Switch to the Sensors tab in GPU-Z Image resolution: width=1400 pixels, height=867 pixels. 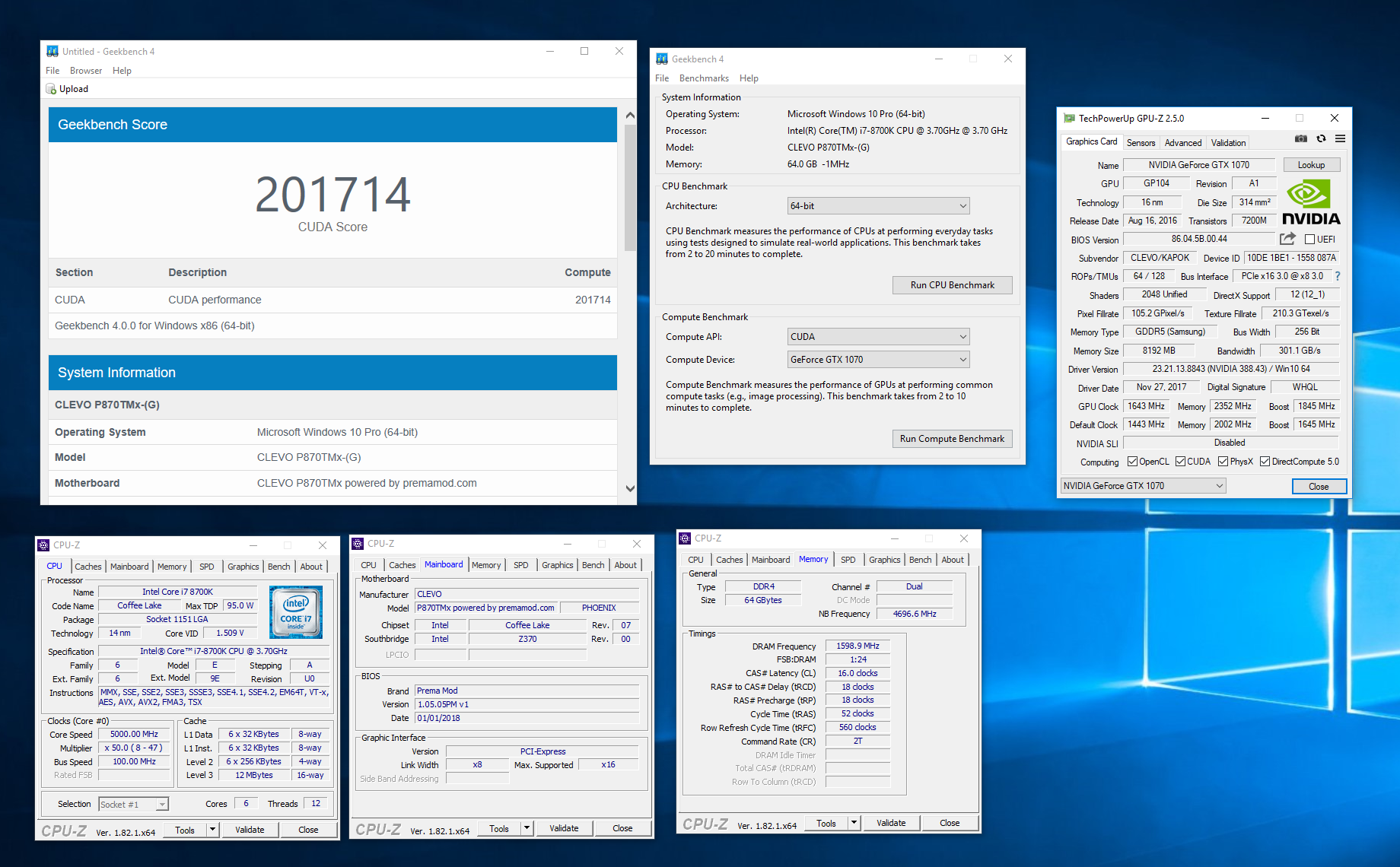coord(1141,143)
